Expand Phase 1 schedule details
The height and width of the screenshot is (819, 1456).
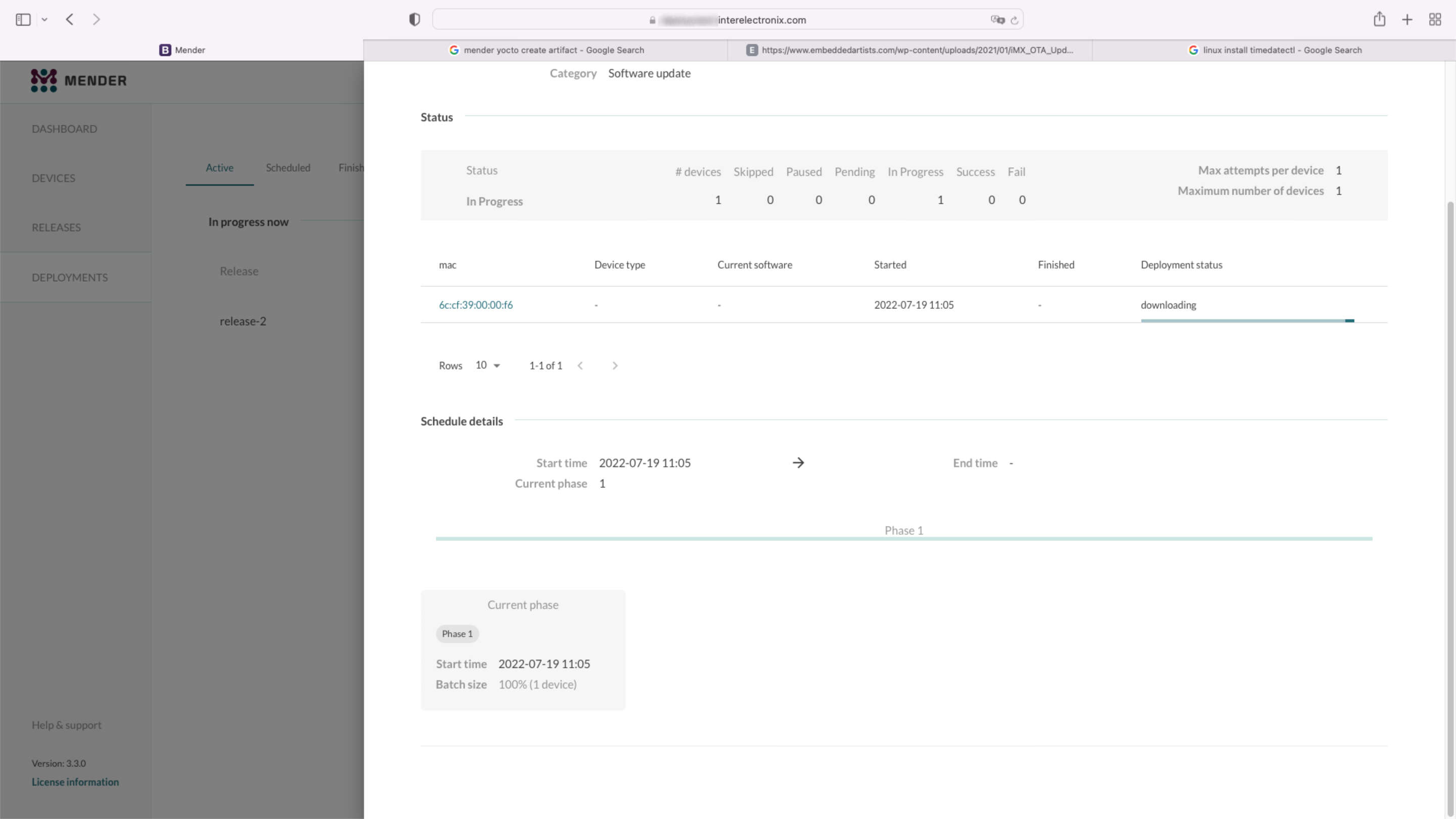903,529
